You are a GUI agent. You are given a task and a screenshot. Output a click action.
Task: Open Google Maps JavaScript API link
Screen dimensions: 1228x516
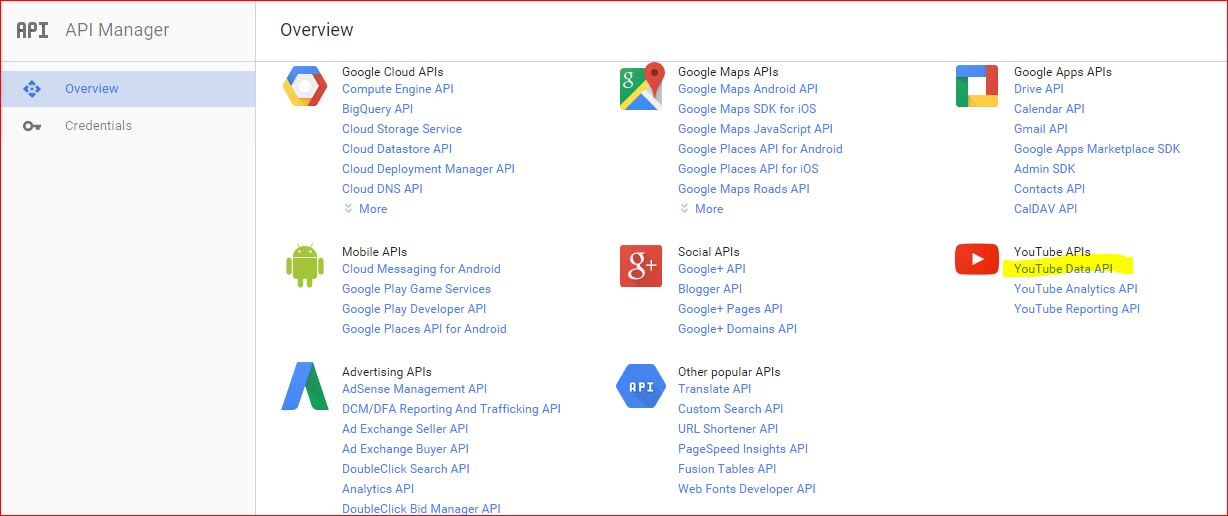(x=755, y=129)
